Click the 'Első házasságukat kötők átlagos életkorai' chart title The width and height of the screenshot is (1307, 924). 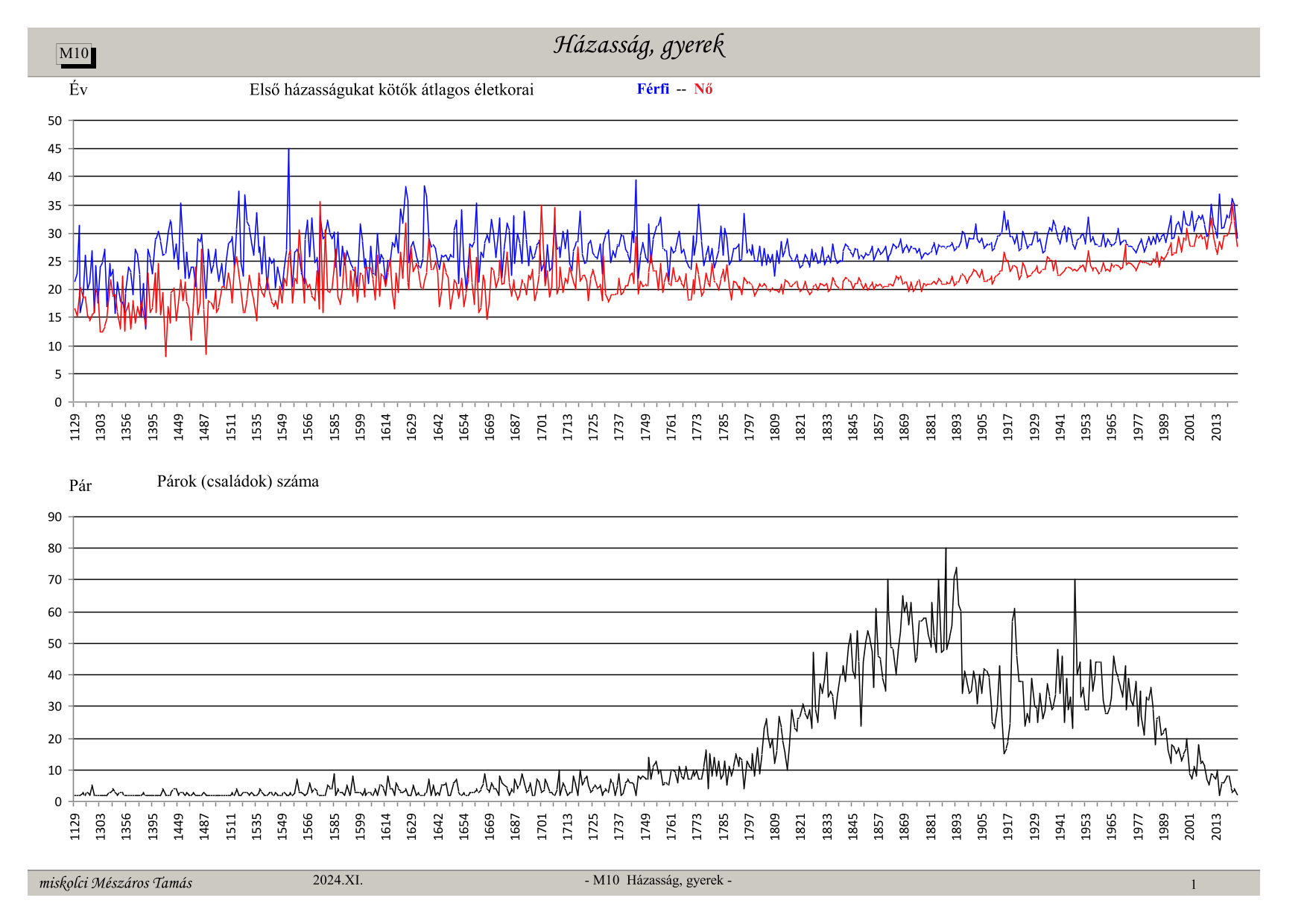(x=391, y=90)
